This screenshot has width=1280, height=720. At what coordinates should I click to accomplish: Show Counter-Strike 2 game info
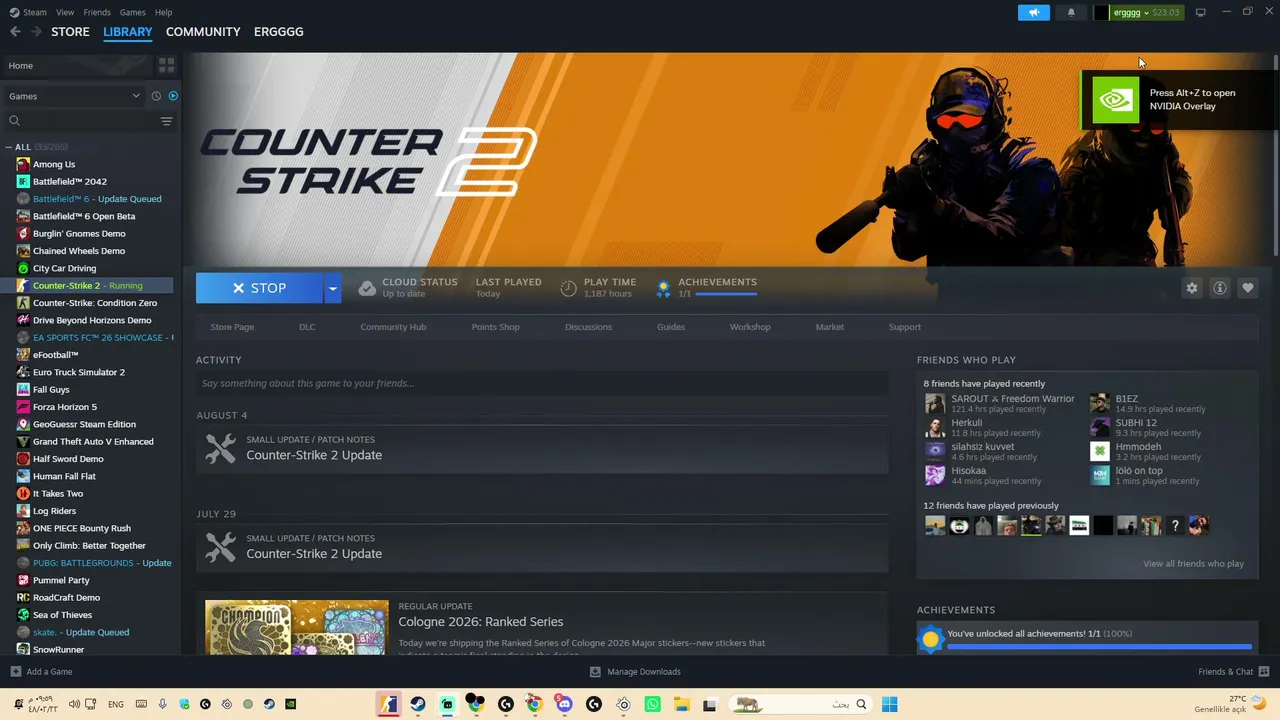tap(1220, 288)
